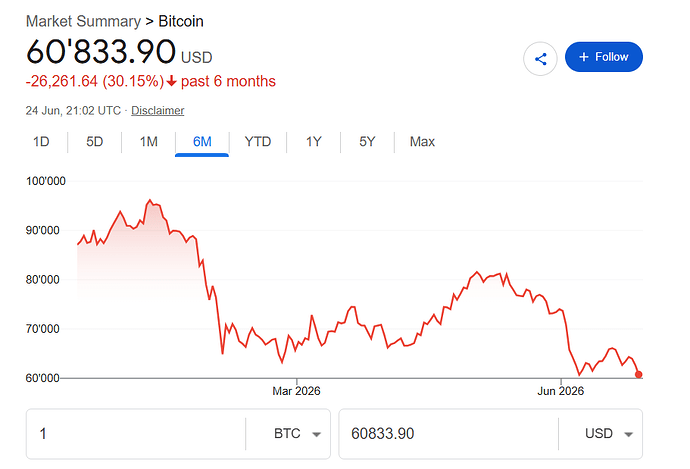This screenshot has width=690, height=469.
Task: Click the BTC amount input field
Action: pyautogui.click(x=136, y=434)
